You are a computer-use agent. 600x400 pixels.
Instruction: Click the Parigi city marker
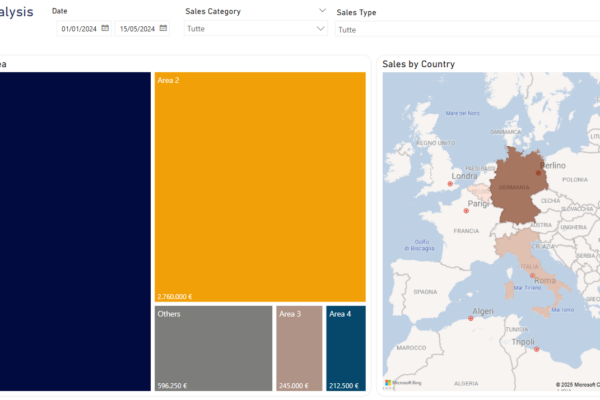point(466,211)
